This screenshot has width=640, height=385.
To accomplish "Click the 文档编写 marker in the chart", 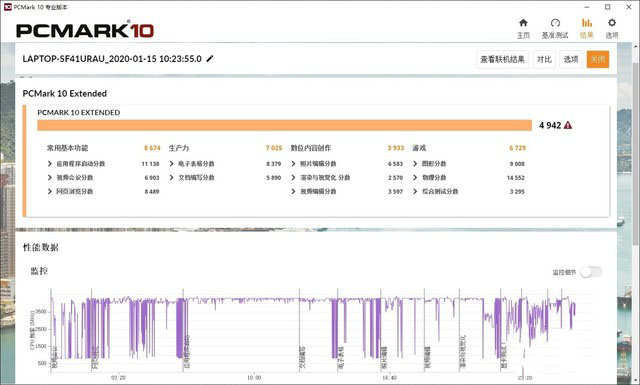I will pyautogui.click(x=302, y=358).
